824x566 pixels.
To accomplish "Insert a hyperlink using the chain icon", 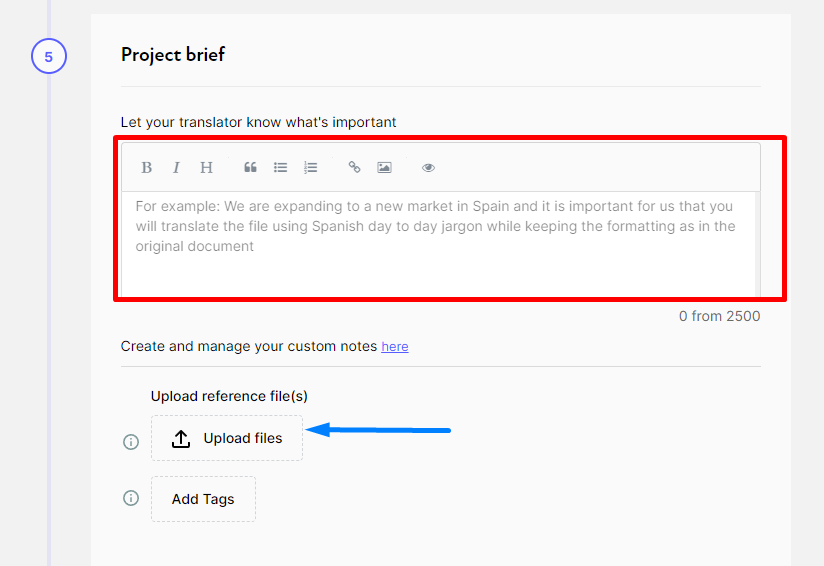I will (x=354, y=168).
